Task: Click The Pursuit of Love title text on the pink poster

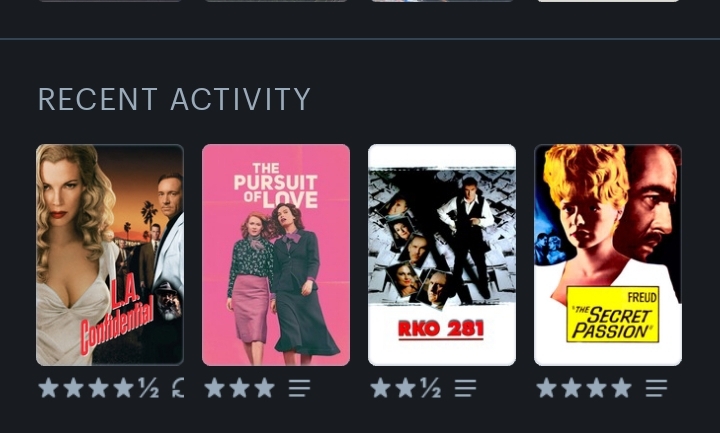Action: point(276,186)
